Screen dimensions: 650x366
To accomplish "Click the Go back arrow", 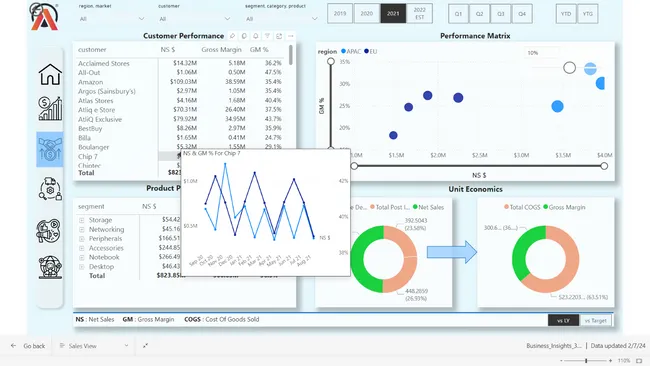I will coord(13,345).
